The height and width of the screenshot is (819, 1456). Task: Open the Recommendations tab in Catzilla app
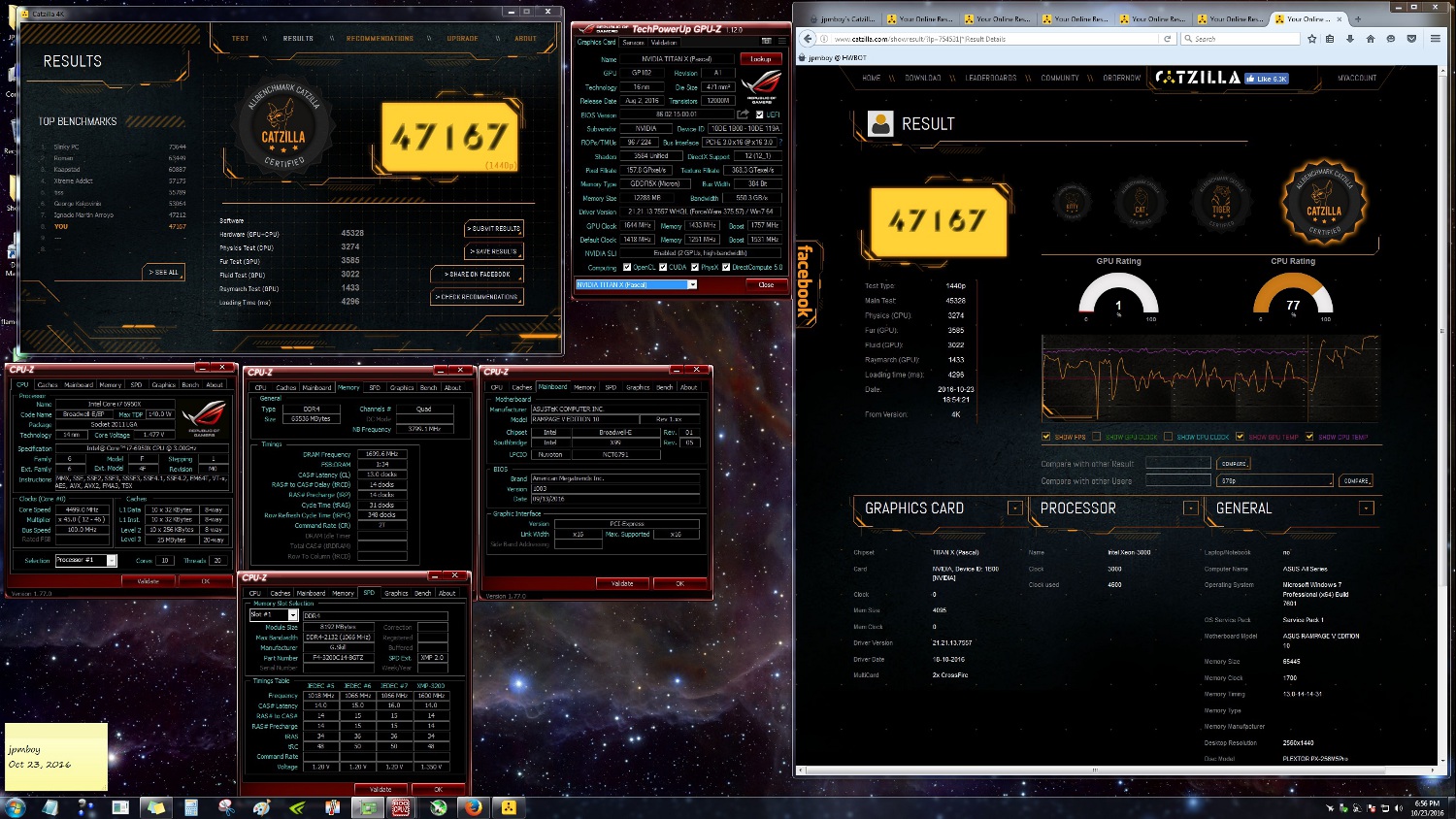tap(380, 39)
